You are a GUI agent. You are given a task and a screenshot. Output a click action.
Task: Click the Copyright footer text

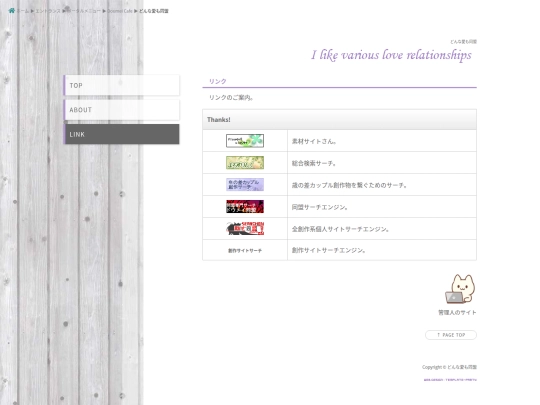pos(449,367)
